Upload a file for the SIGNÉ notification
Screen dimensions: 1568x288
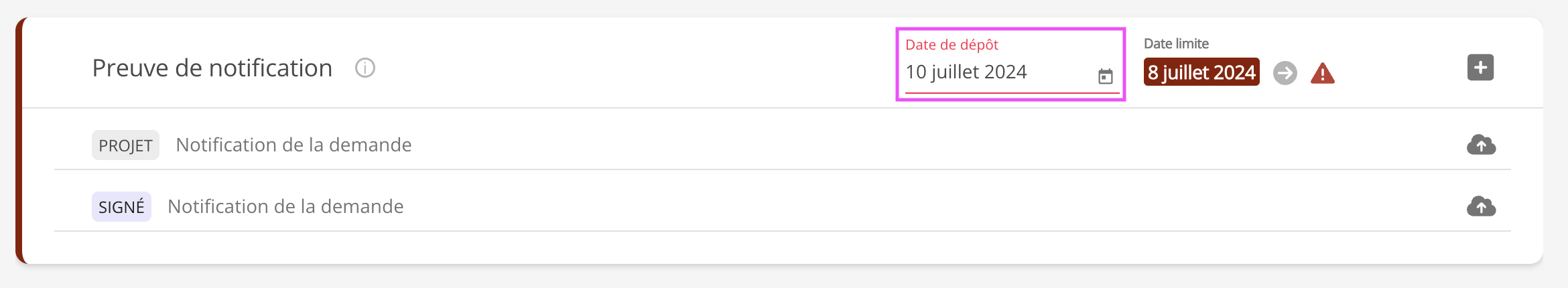coord(1481,206)
